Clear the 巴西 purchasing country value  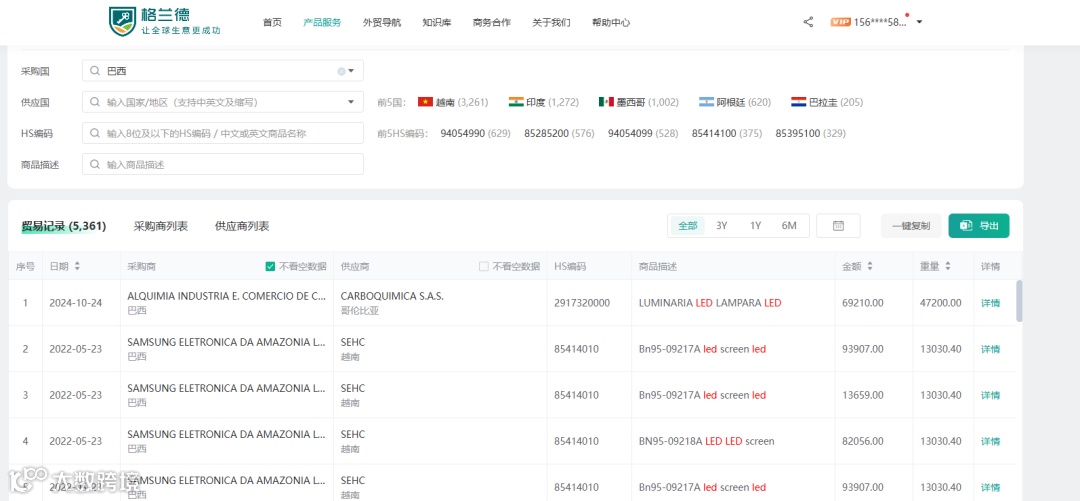tap(341, 71)
